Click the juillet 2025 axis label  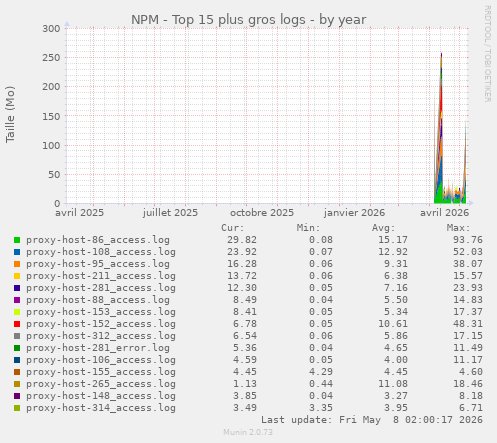click(x=170, y=213)
